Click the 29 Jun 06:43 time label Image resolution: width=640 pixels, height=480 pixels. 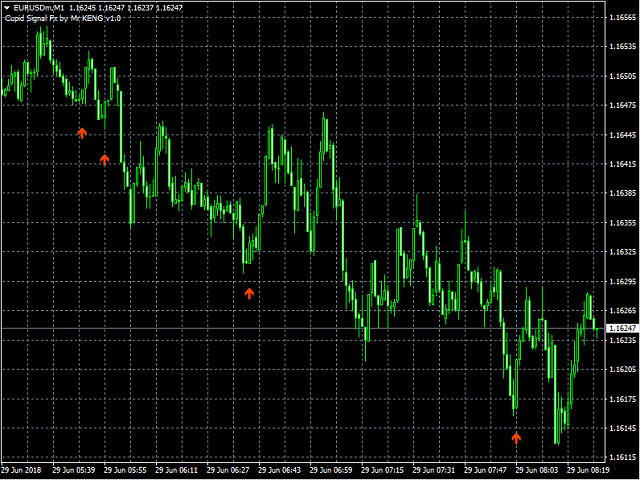(280, 470)
